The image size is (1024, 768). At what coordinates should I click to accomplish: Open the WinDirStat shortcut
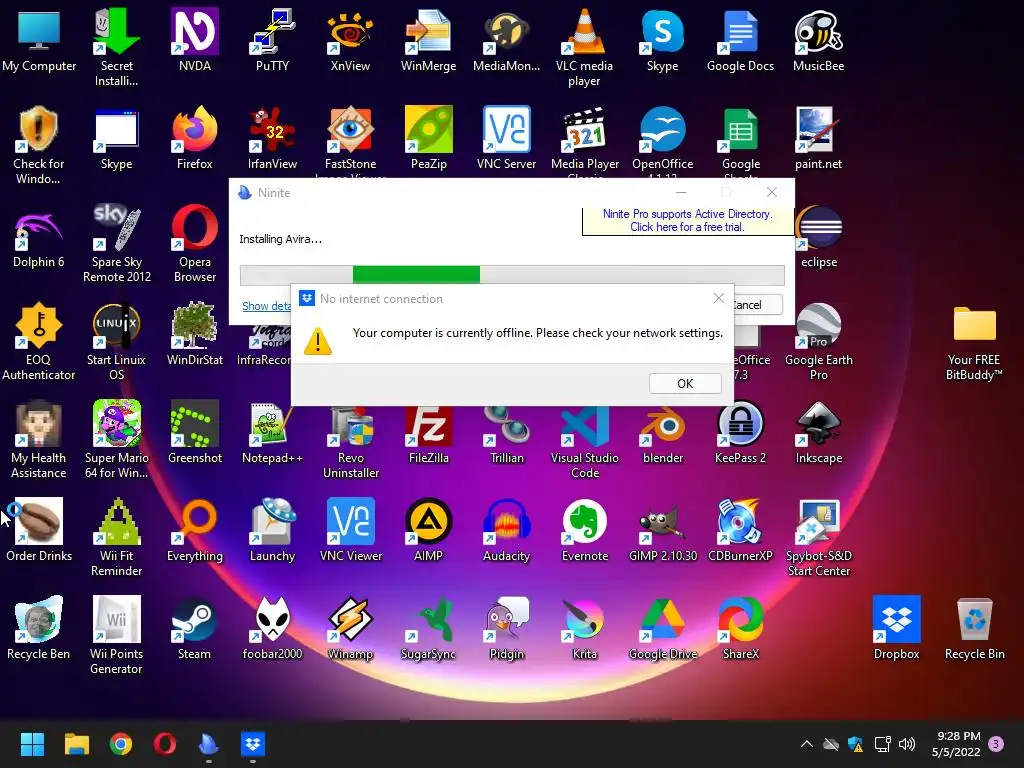[x=195, y=334]
